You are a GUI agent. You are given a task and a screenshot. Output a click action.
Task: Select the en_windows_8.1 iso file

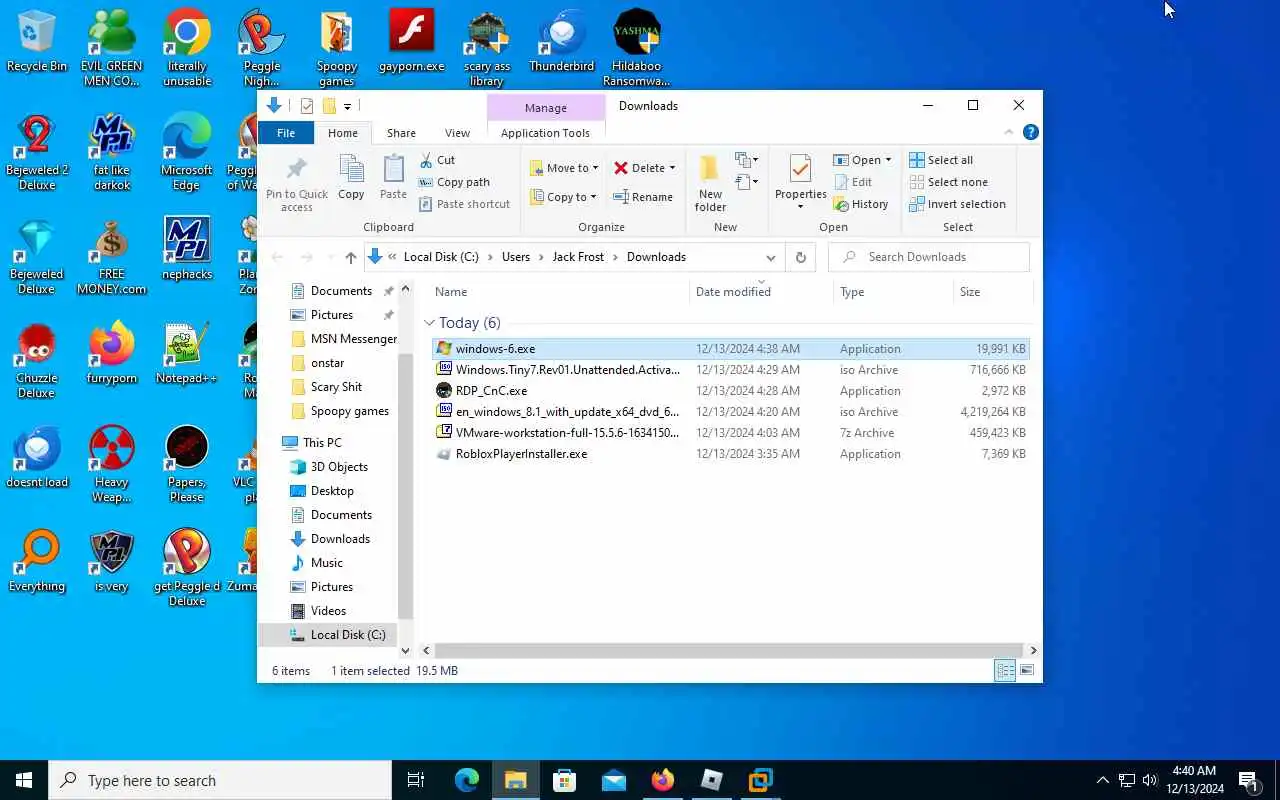pos(731,412)
